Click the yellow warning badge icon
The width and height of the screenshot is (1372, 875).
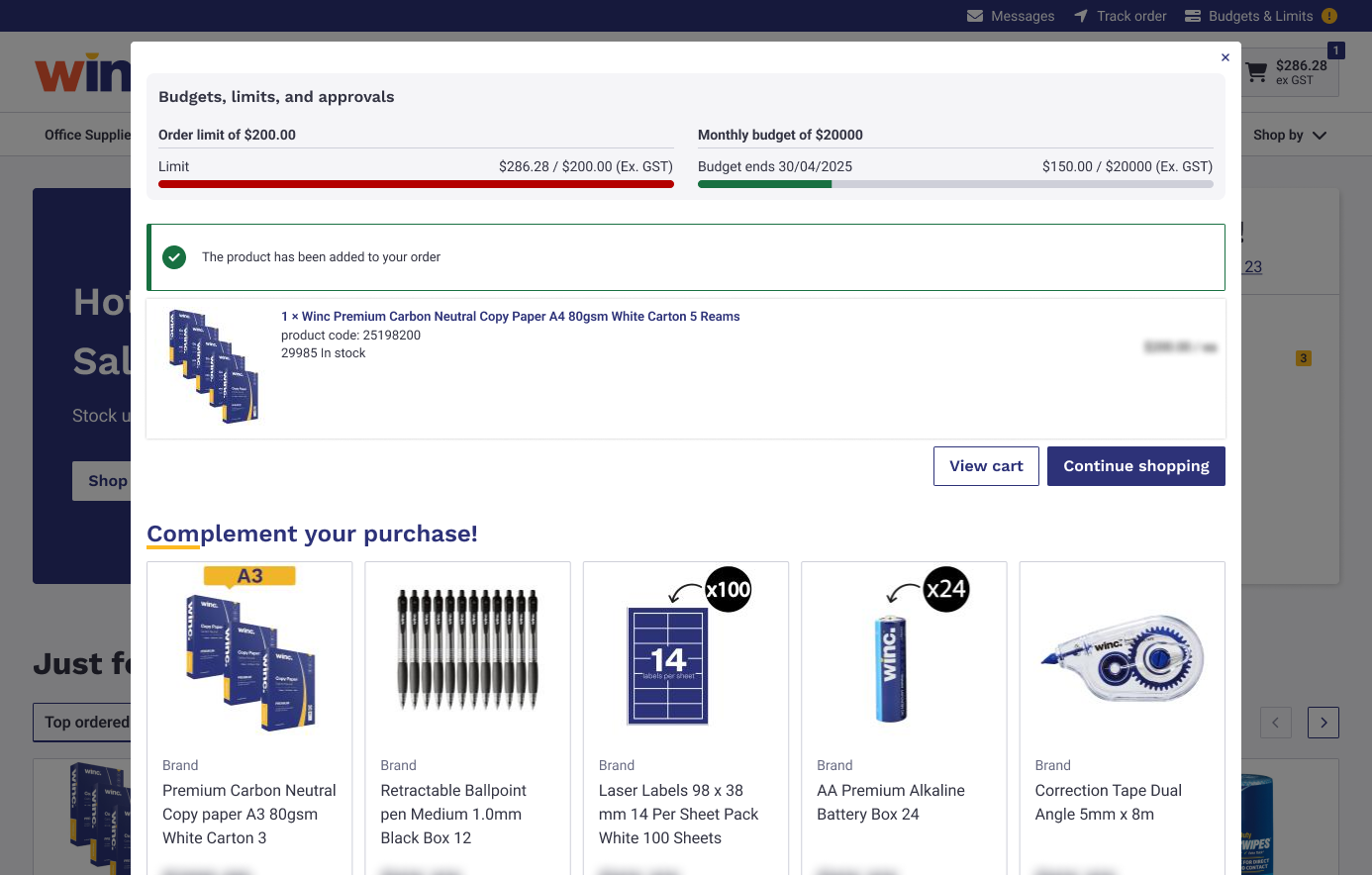(x=1329, y=16)
